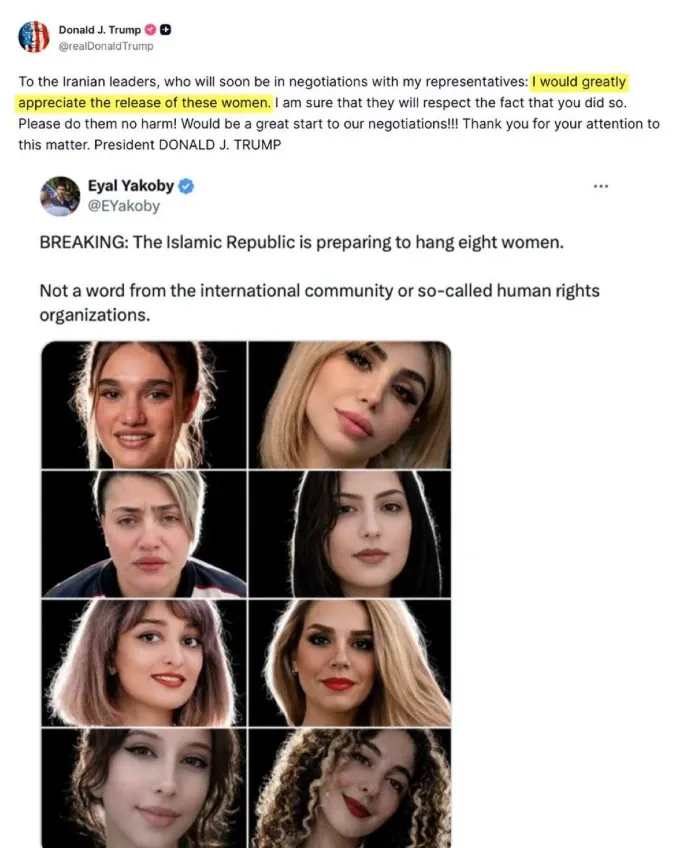This screenshot has width=687, height=848.
Task: Open the top-left woman's photo with brown hair
Action: click(143, 405)
